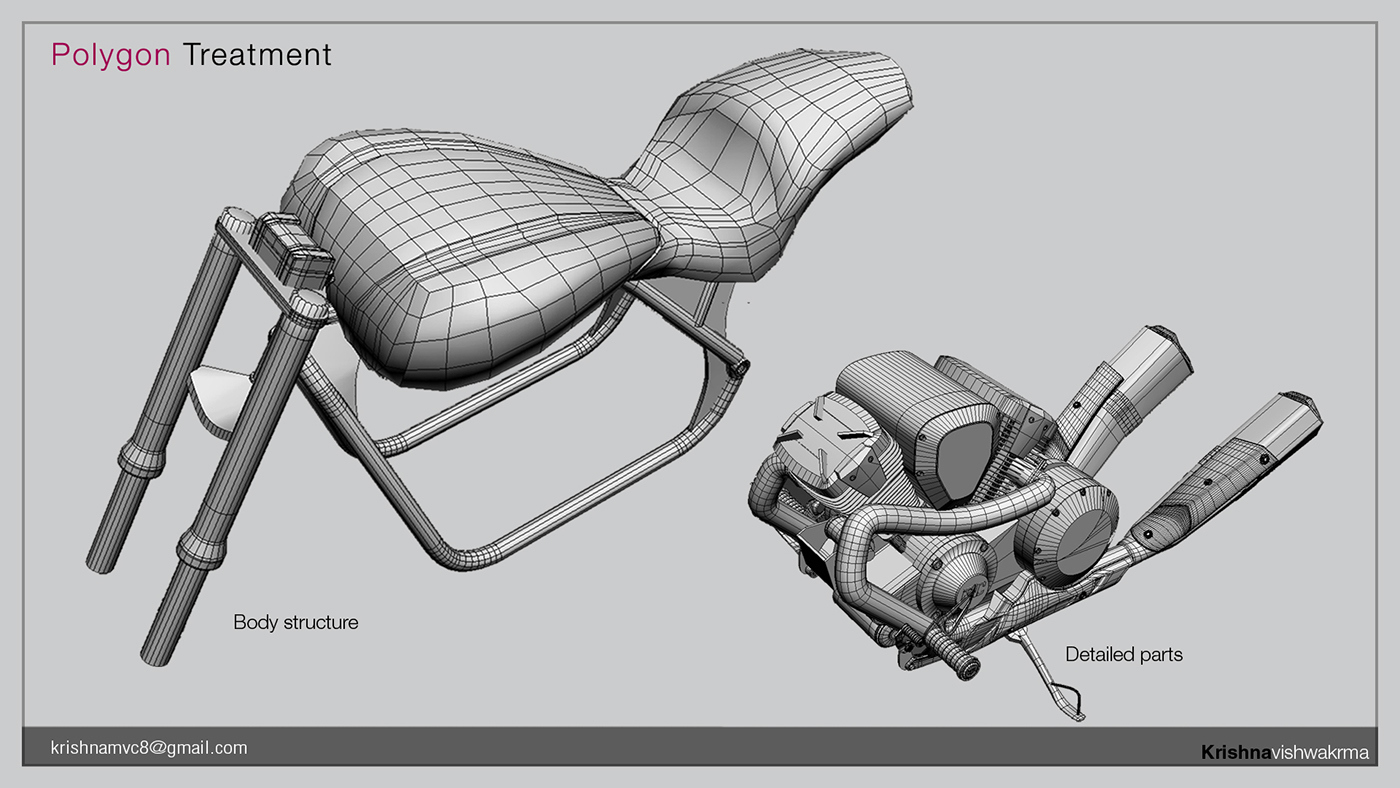Screen dimensions: 1400x788
Task: Click the email address krishnamvc8@gmail.com
Action: tap(148, 747)
